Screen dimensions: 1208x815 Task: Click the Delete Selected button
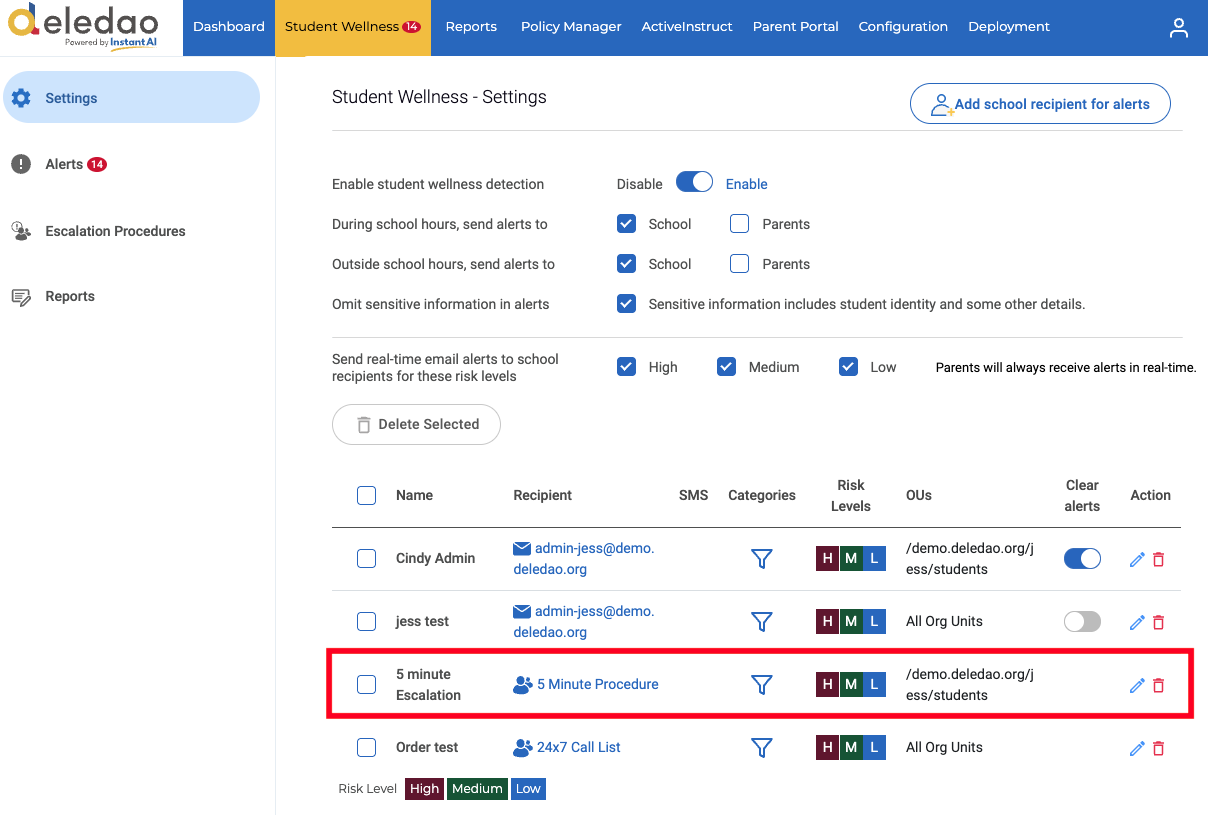tap(416, 424)
